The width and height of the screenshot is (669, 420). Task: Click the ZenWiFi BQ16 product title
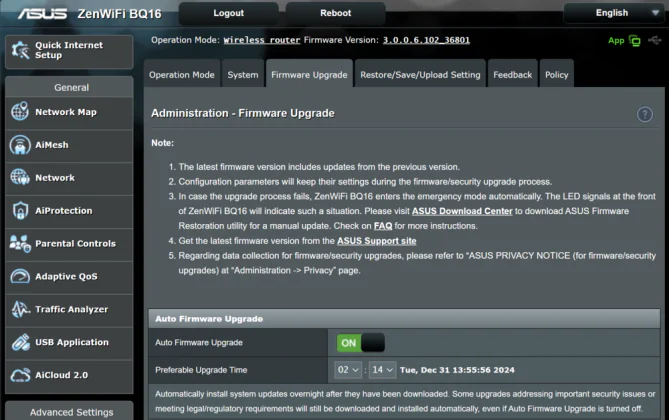click(x=119, y=14)
